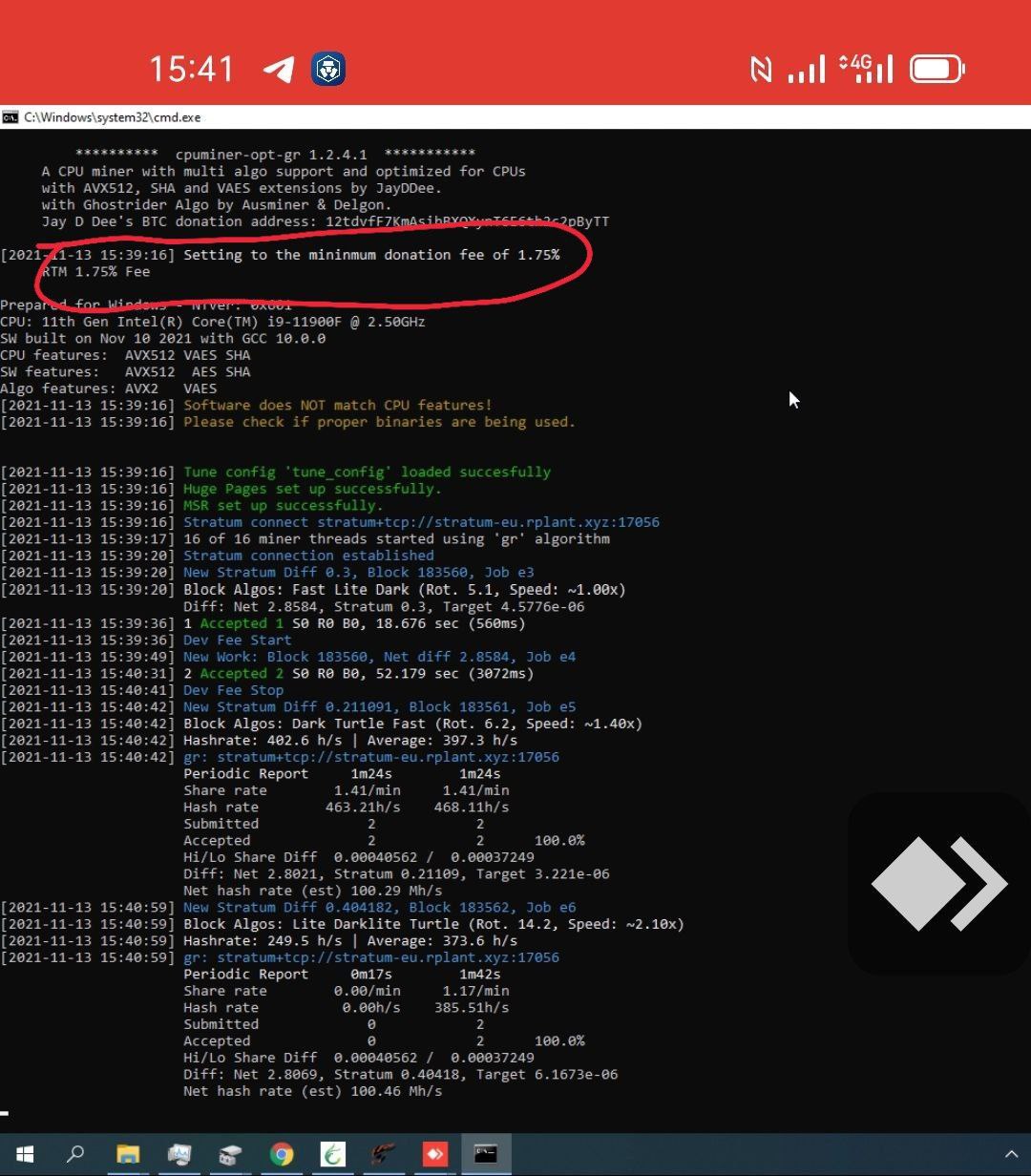Viewport: 1031px width, 1176px height.
Task: Click 'Net hash rate (est) 100.46 Mh/s' line
Action: pos(312,1091)
